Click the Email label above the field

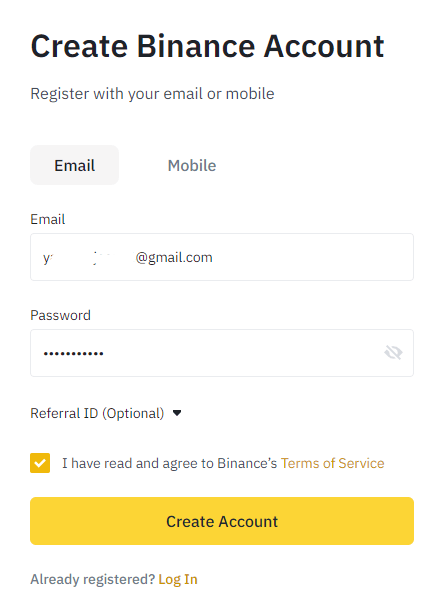pos(48,219)
